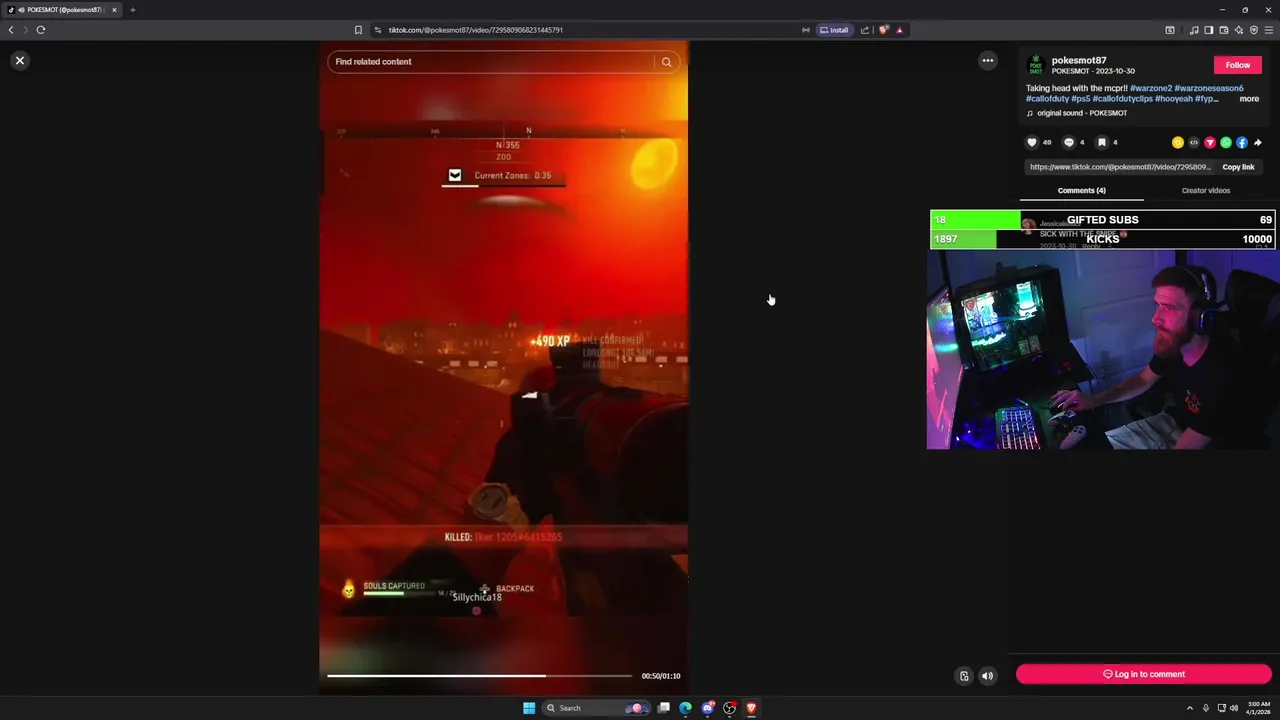1280x720 pixels.
Task: Open the Leo AI sparkle icon
Action: [x=1239, y=30]
